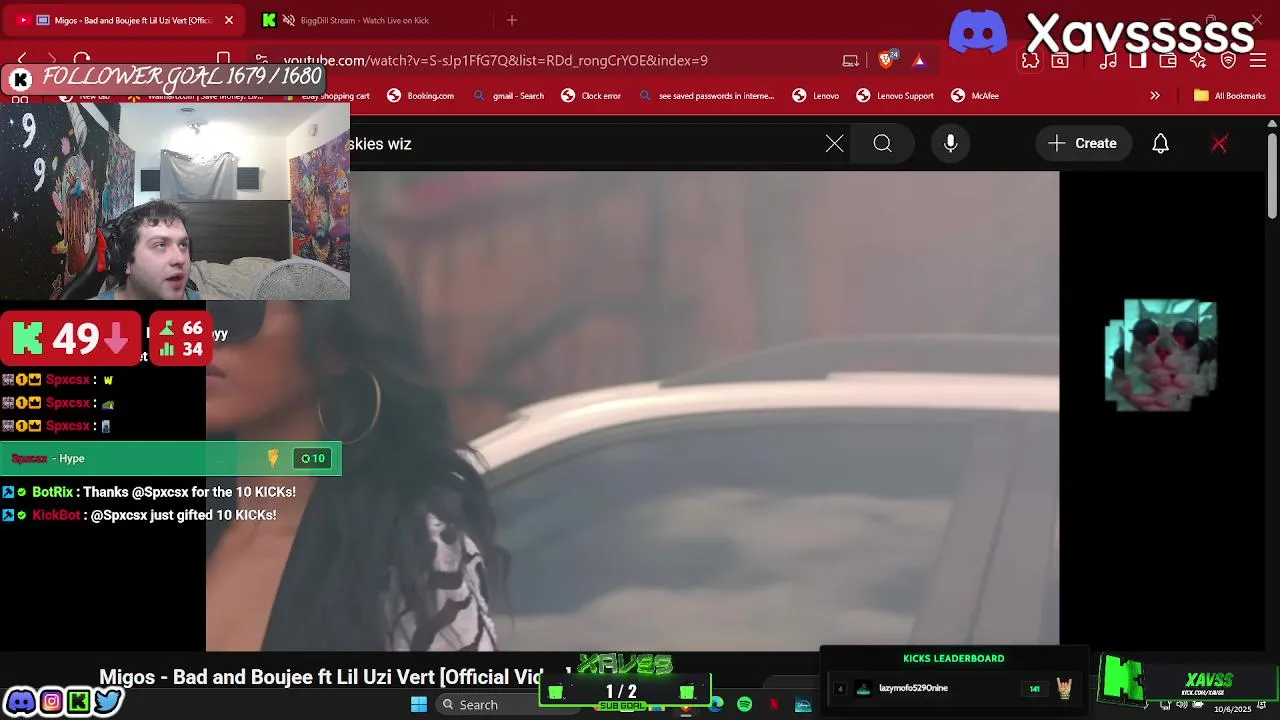Image resolution: width=1280 pixels, height=720 pixels.
Task: Click the floating cat picture thumbnail
Action: pyautogui.click(x=1161, y=355)
